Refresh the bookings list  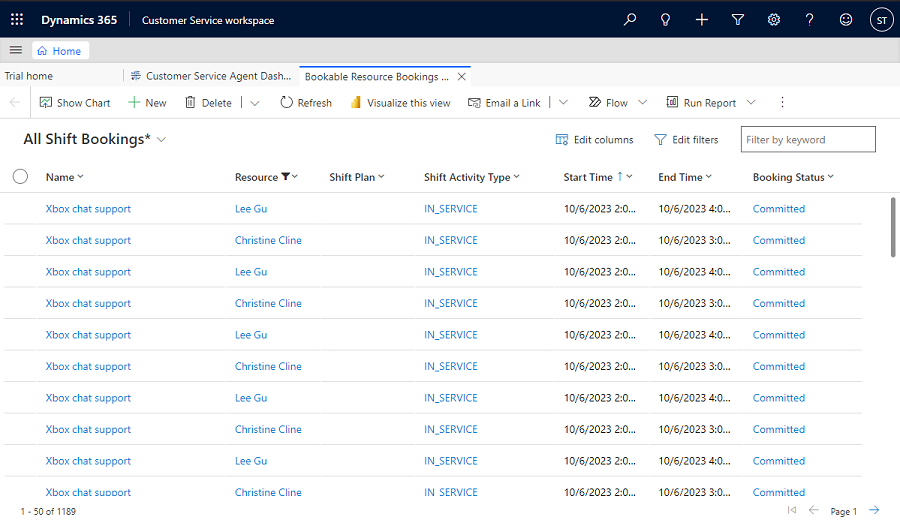pyautogui.click(x=306, y=103)
